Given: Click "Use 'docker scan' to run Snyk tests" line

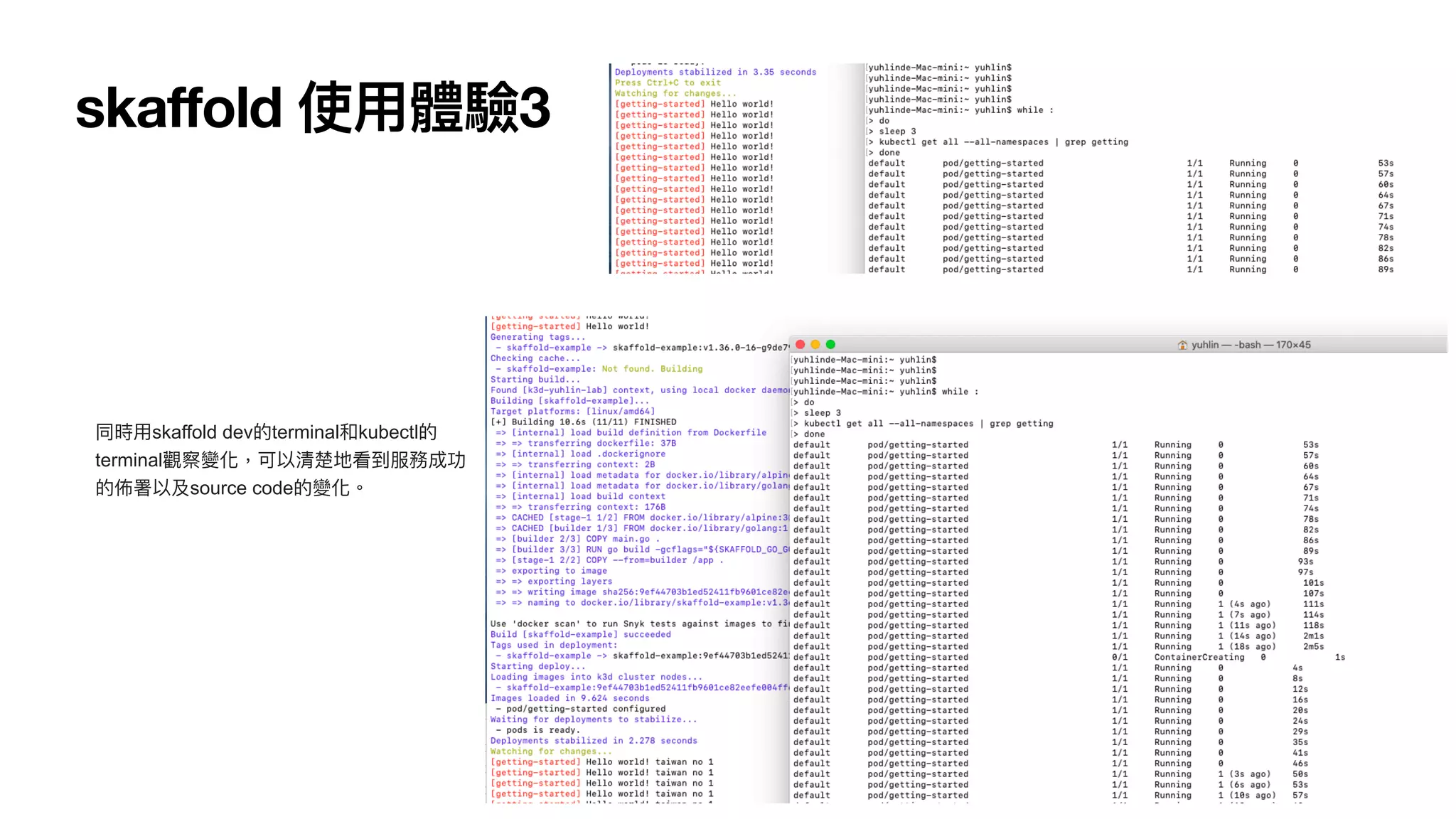Looking at the screenshot, I should [639, 624].
